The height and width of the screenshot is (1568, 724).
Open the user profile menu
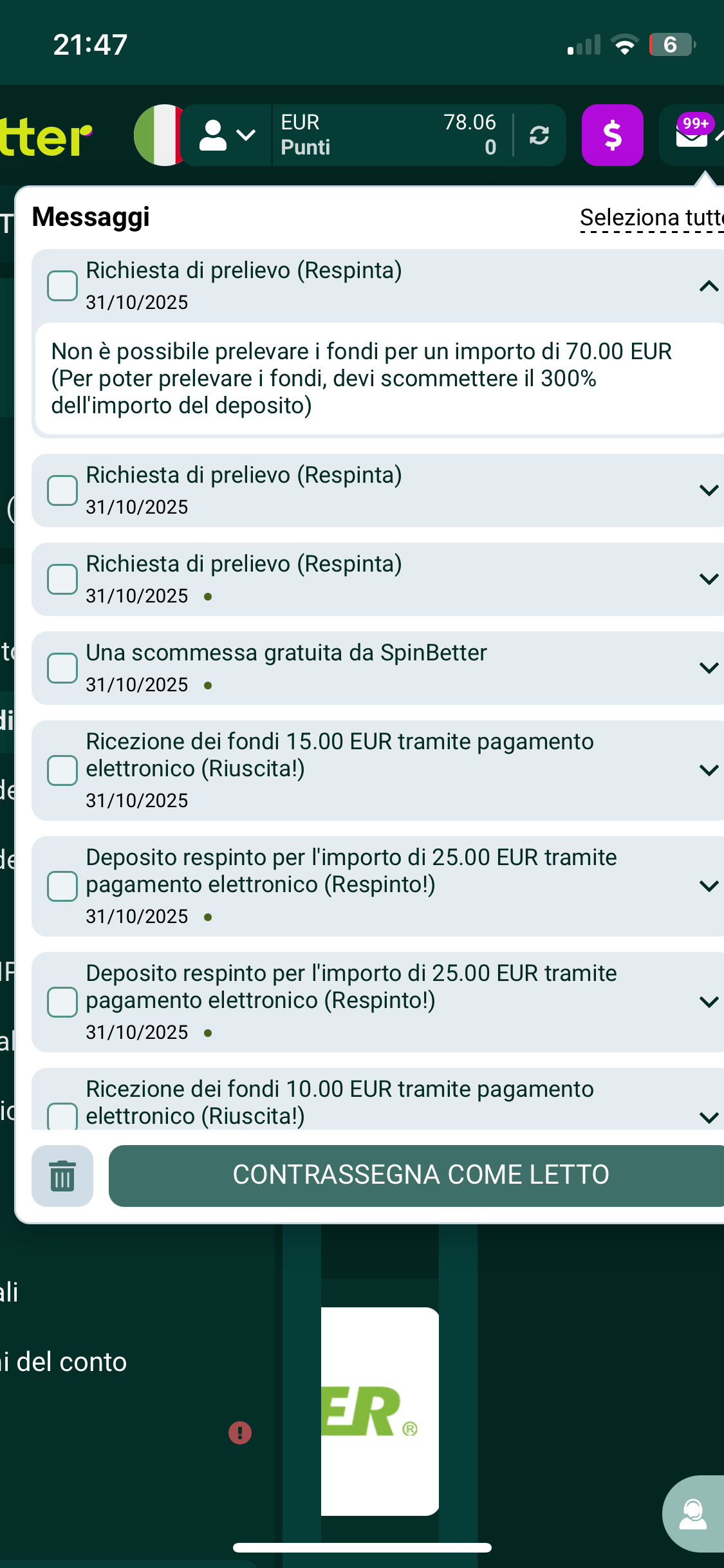point(227,135)
